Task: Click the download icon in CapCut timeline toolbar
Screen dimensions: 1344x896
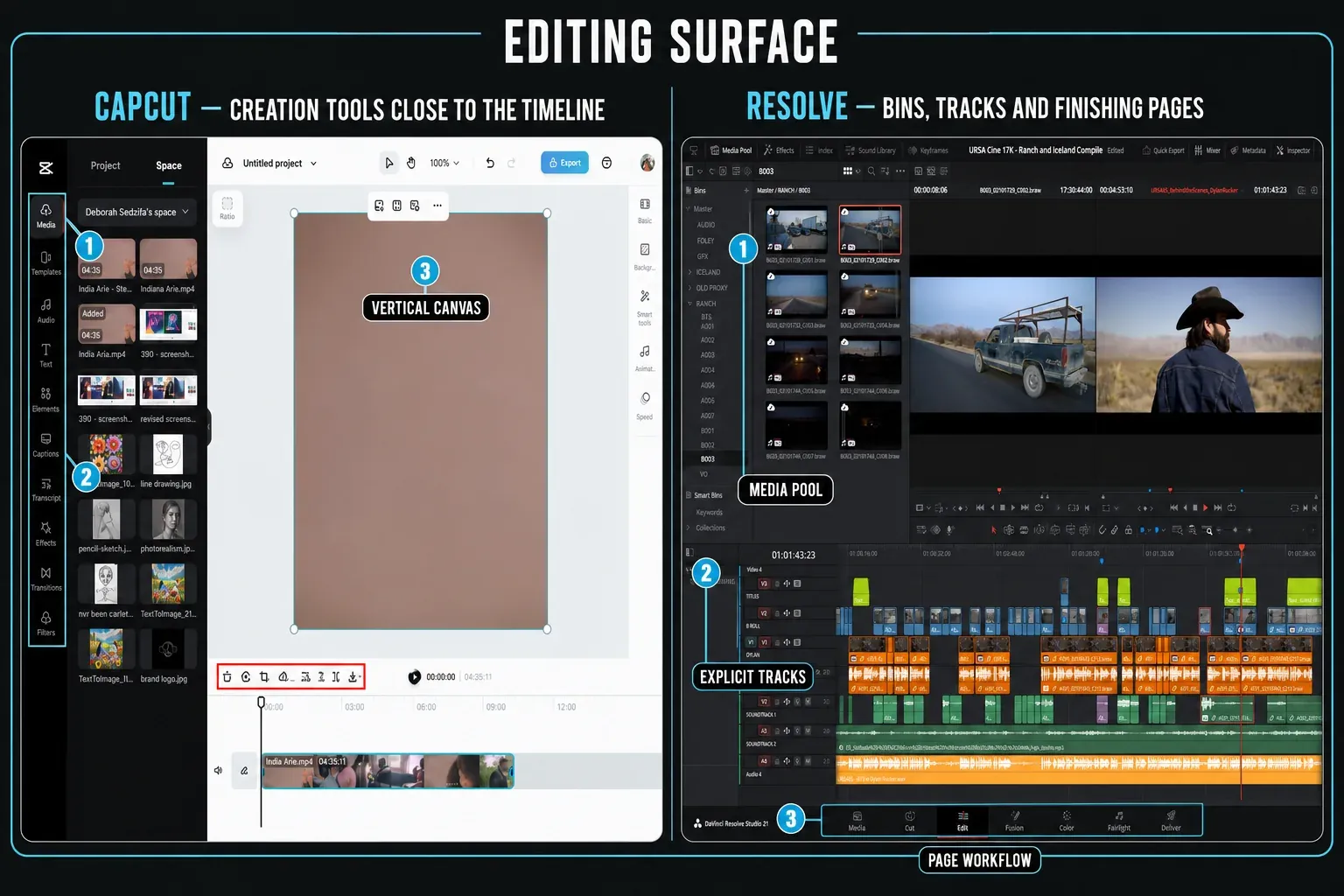Action: 353,676
